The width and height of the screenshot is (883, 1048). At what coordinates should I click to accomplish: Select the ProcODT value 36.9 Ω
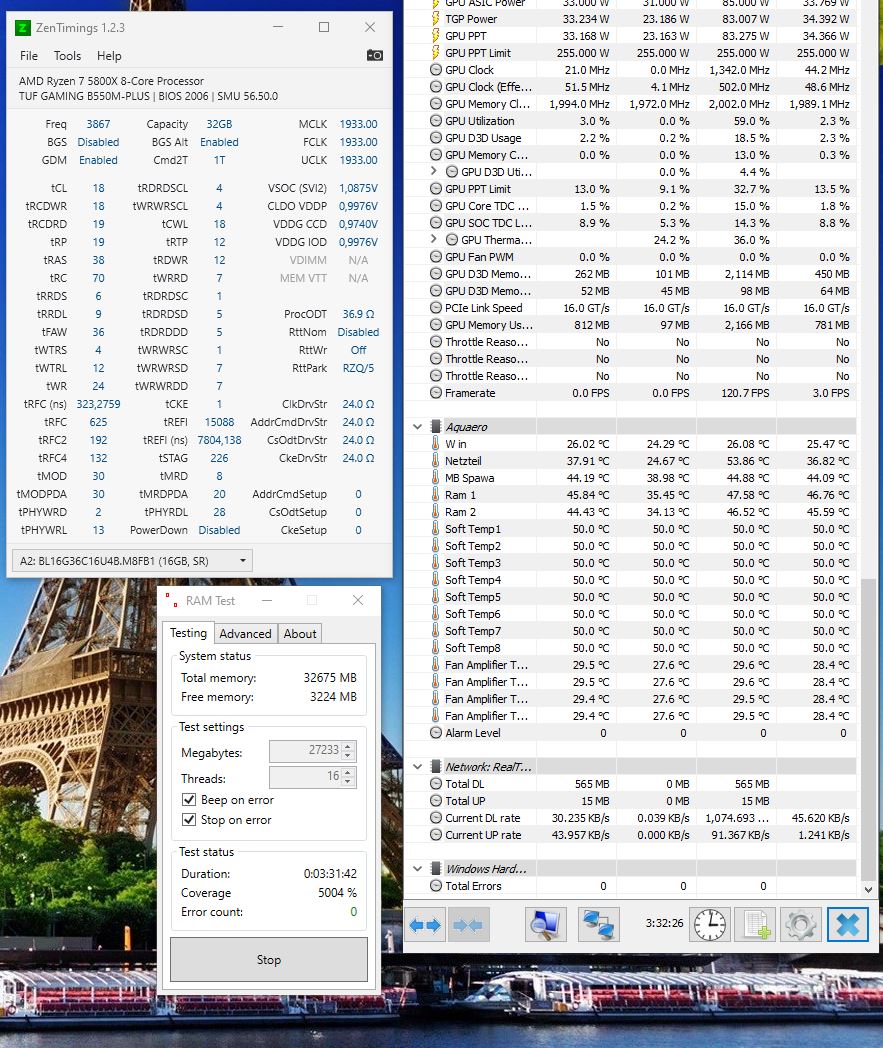[x=358, y=314]
